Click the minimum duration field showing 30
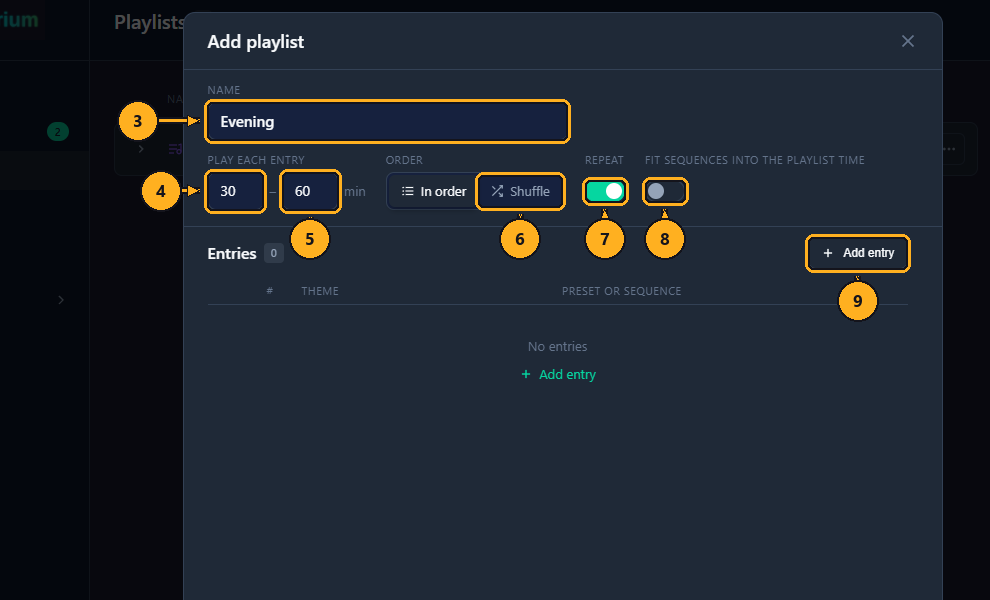The image size is (990, 600). [x=235, y=191]
